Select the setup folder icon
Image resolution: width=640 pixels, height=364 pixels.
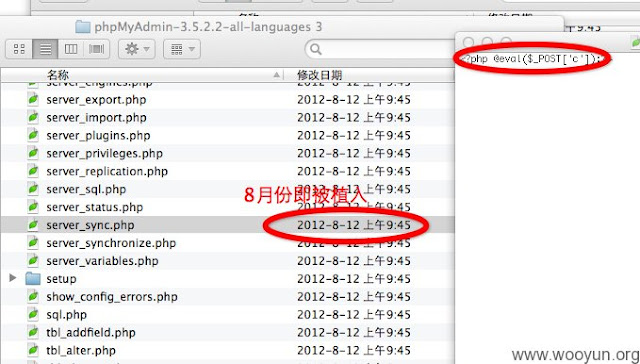[x=33, y=279]
